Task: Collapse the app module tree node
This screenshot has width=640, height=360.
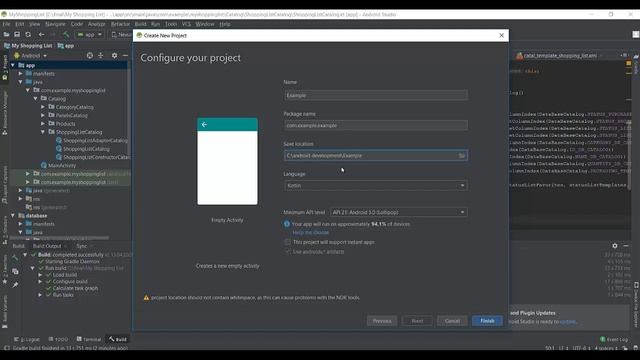Action: pos(13,65)
